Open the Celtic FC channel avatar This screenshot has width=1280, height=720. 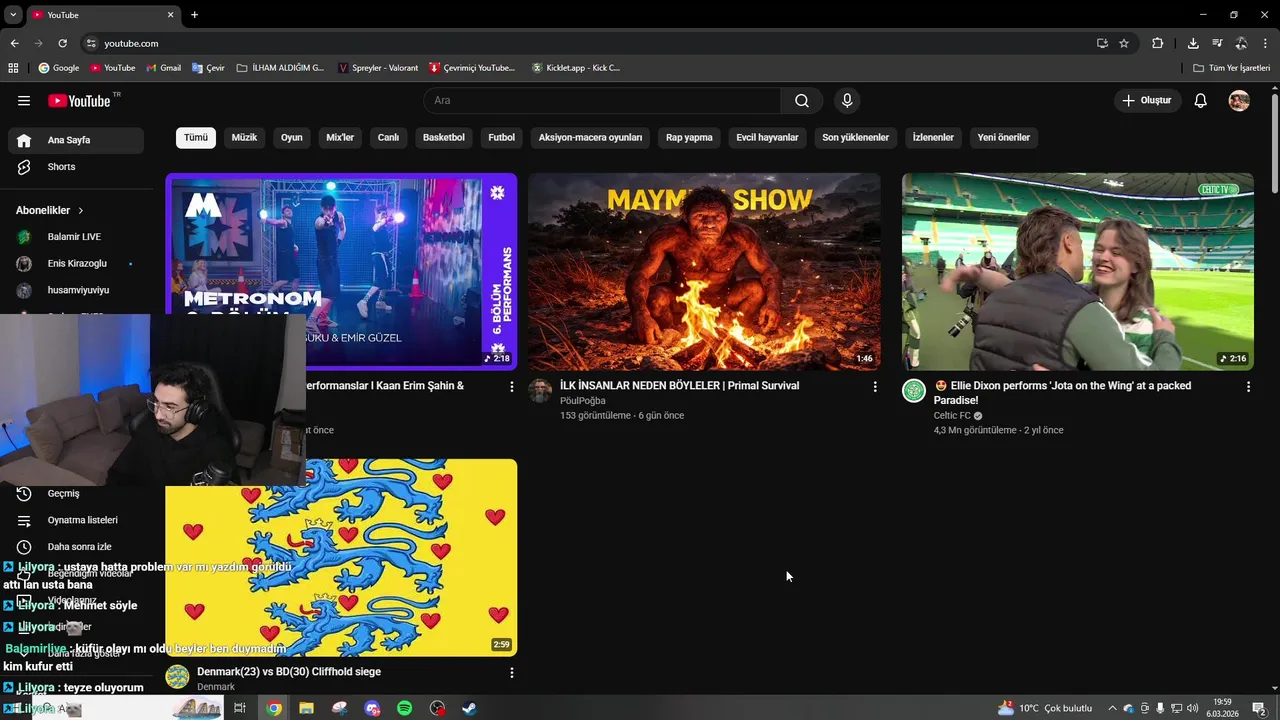click(x=914, y=391)
